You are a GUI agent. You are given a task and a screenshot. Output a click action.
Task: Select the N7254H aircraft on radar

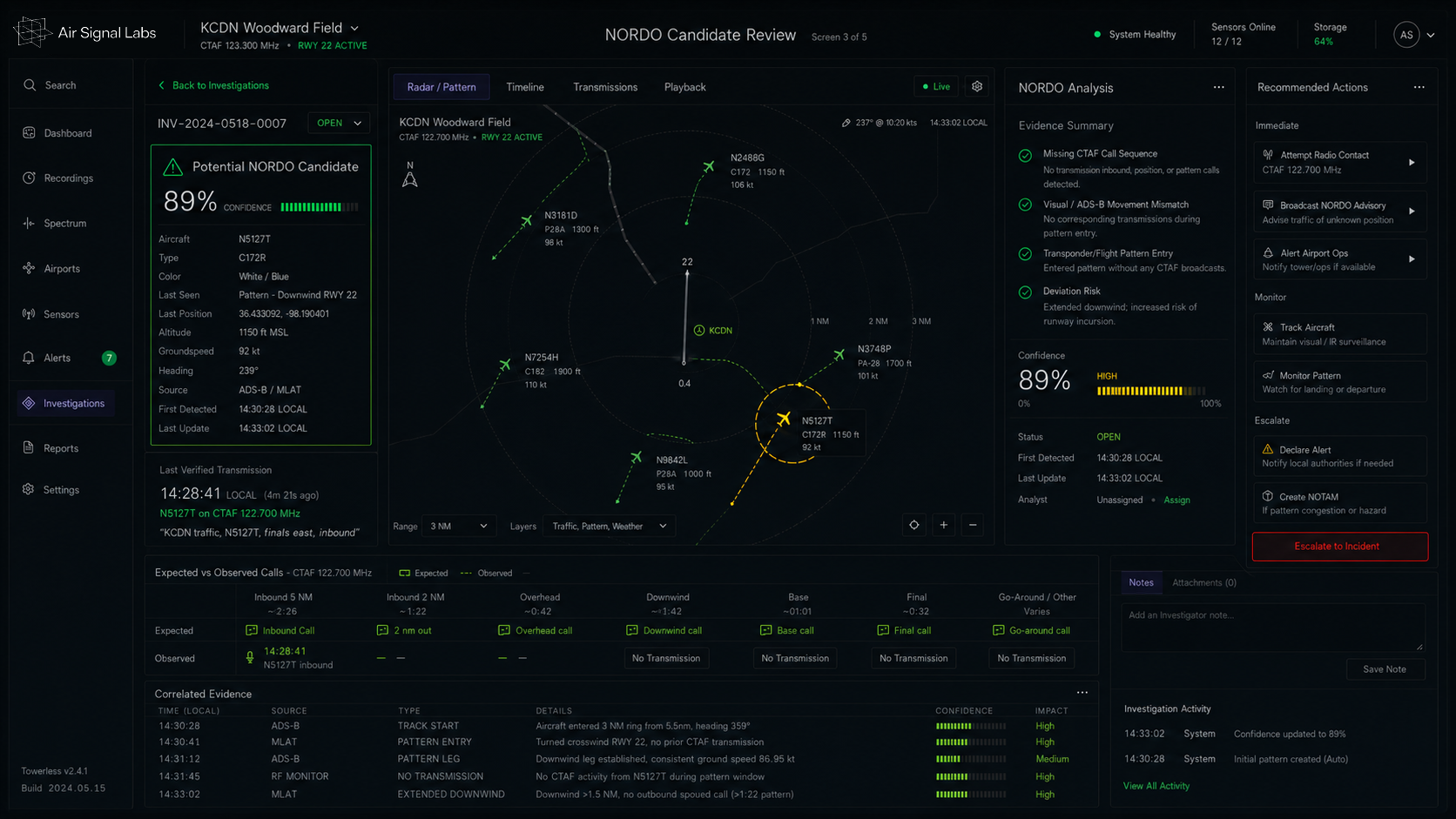(505, 365)
